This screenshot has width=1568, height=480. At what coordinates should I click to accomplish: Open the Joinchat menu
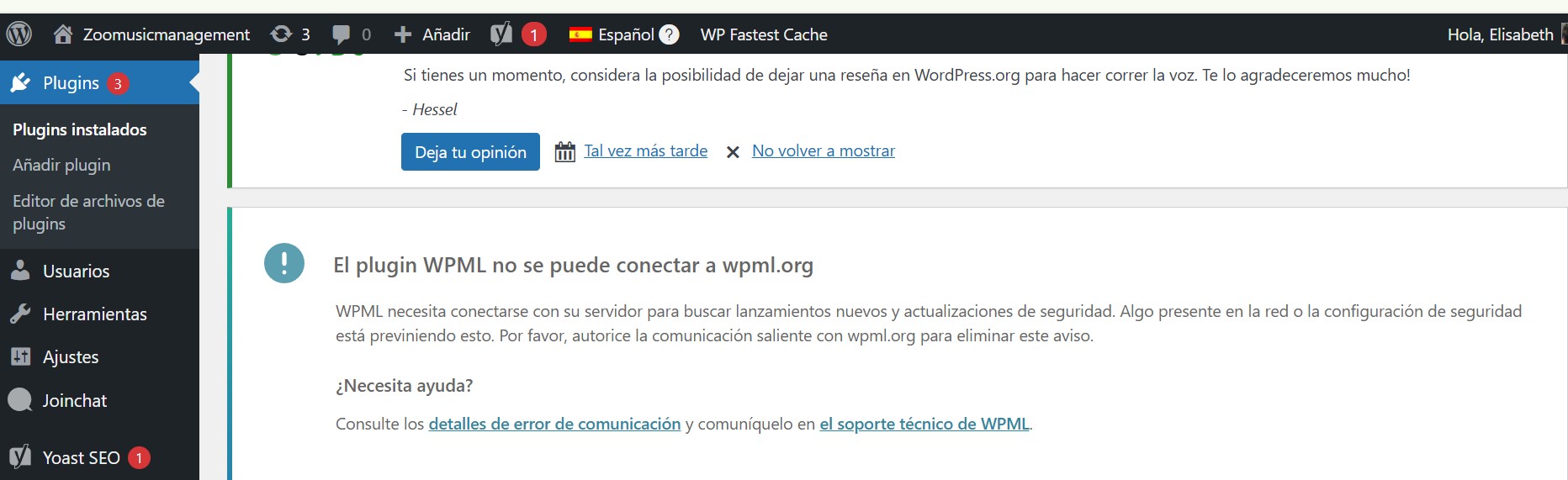(75, 400)
